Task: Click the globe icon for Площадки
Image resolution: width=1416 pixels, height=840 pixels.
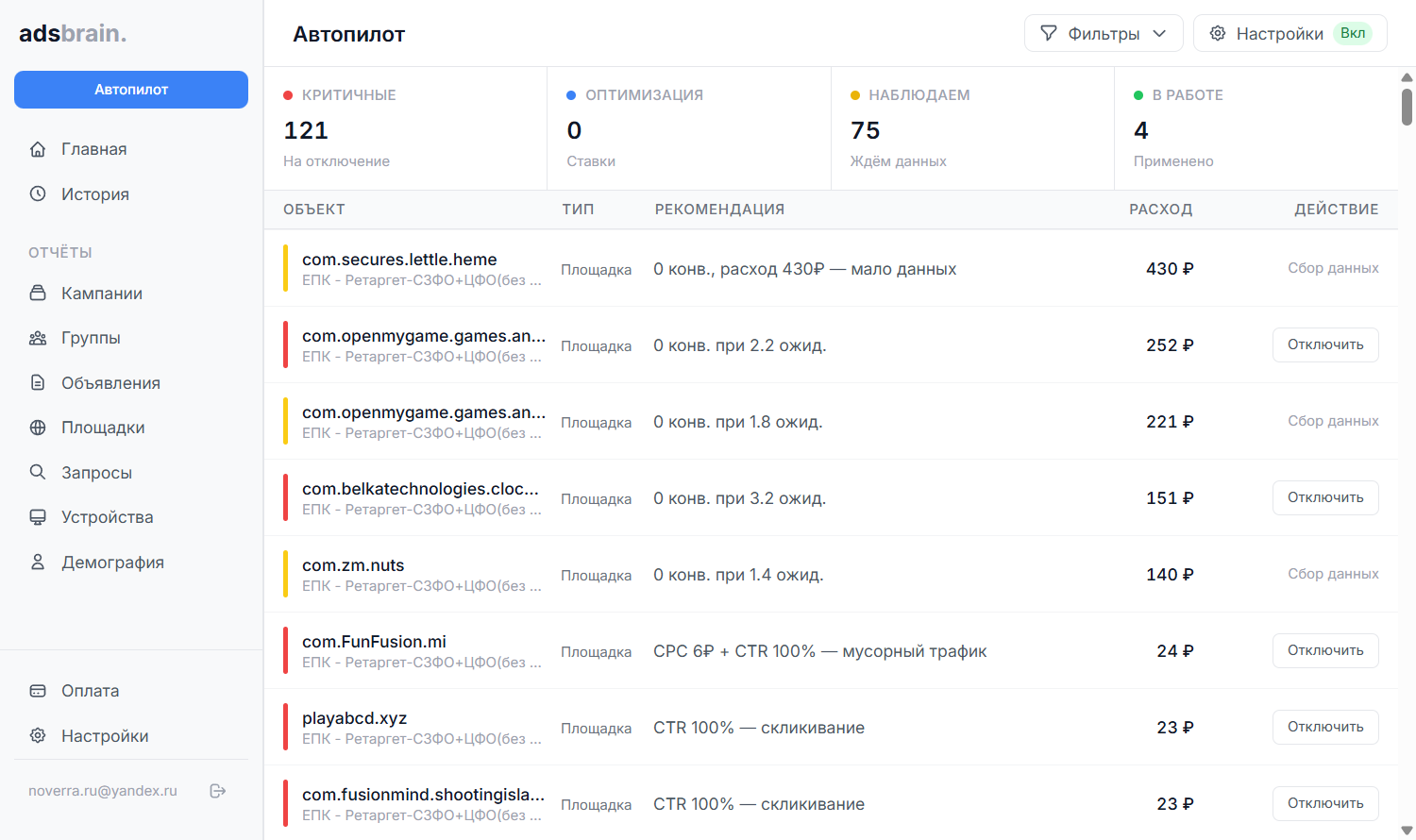Action: pos(38,428)
